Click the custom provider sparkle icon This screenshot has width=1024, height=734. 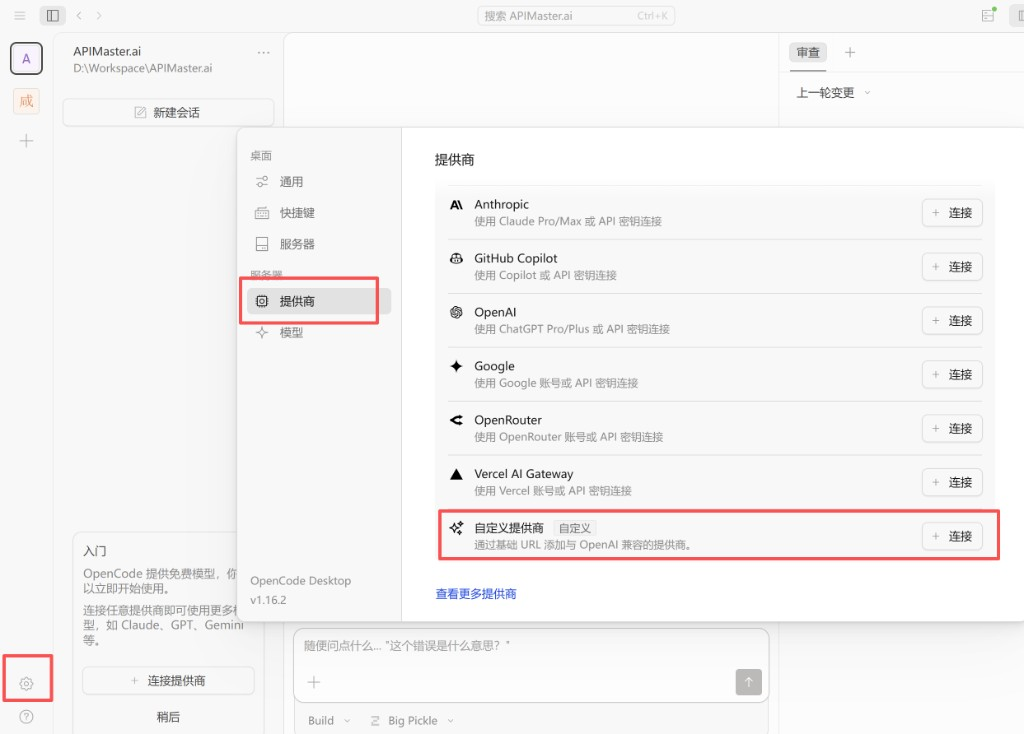tap(456, 528)
